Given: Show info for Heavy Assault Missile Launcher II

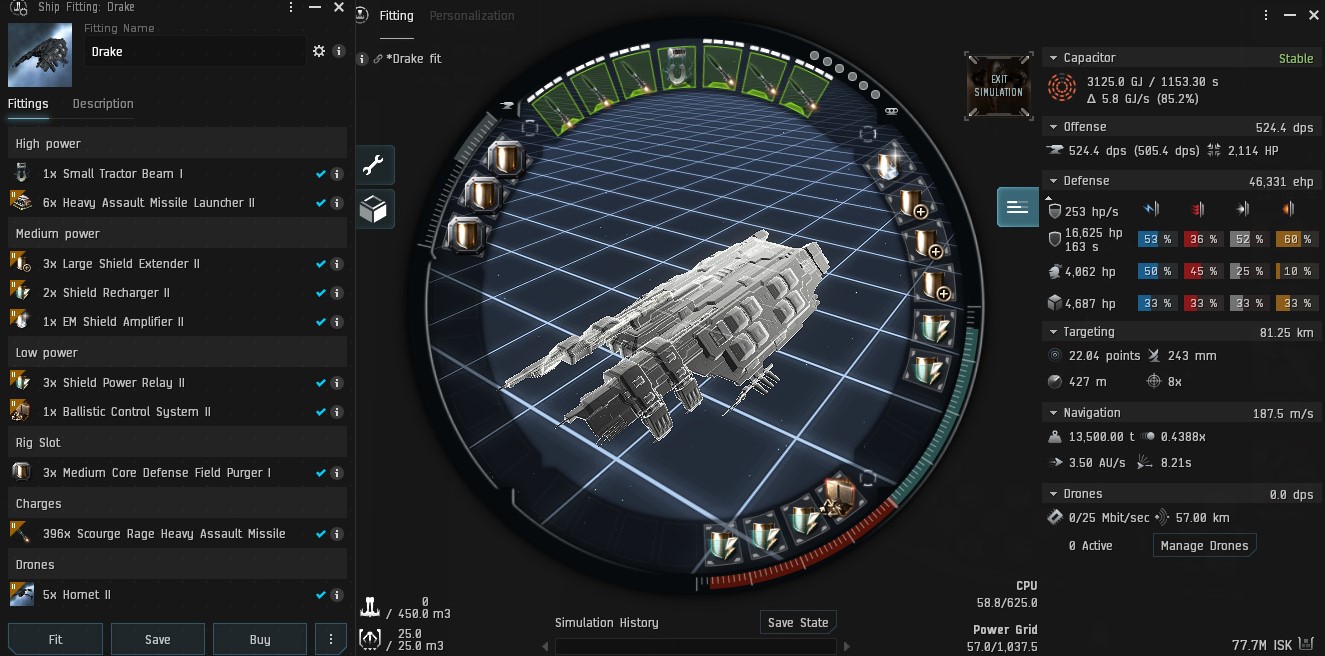Looking at the screenshot, I should (337, 203).
